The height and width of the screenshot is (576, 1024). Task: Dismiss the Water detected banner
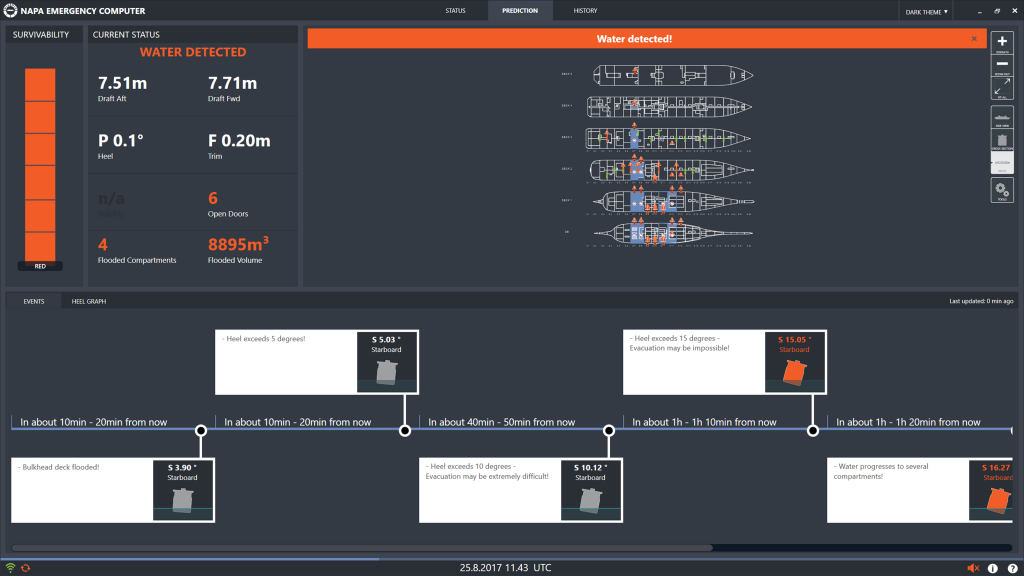974,39
